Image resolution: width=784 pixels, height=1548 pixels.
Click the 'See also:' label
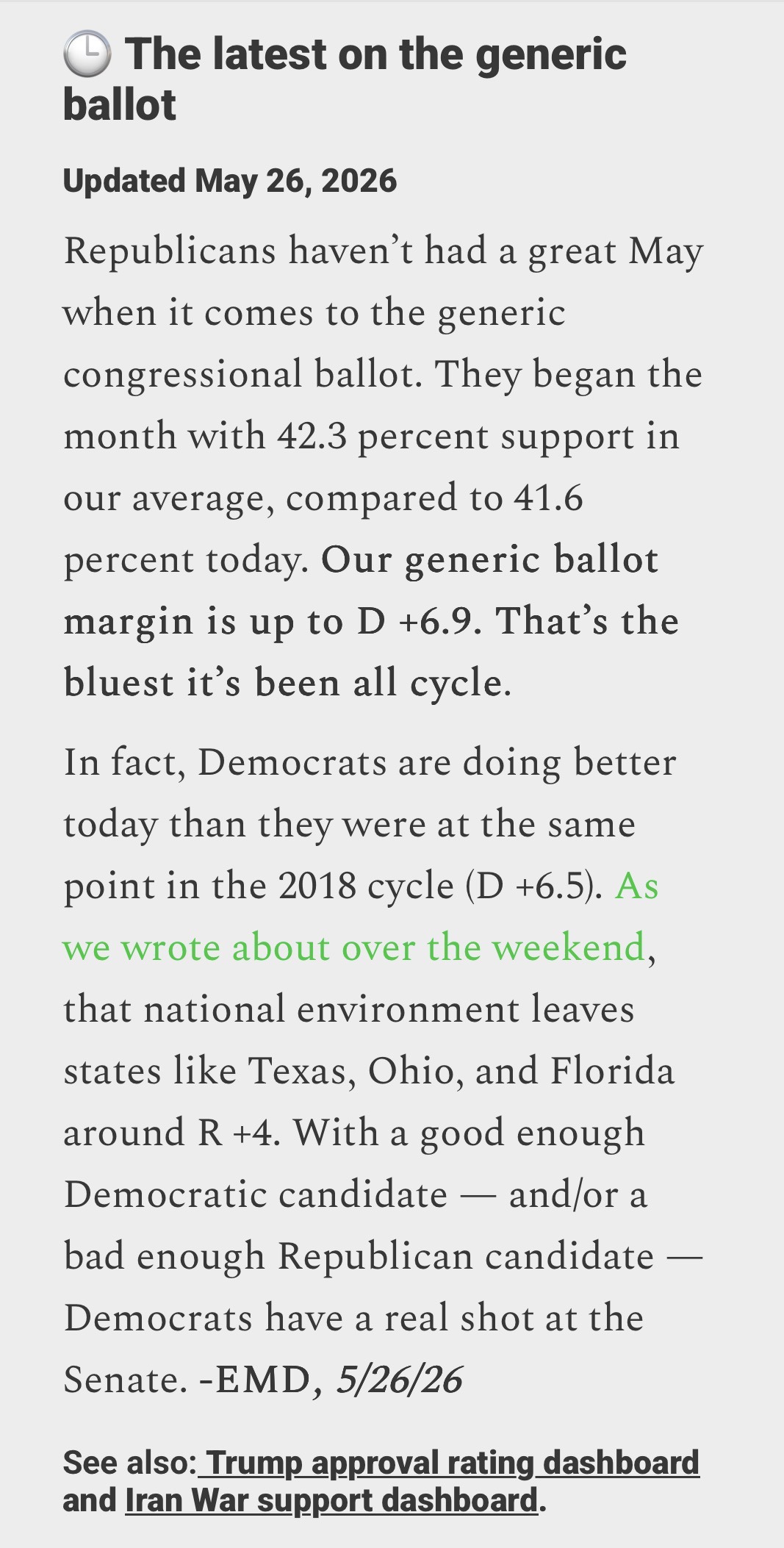129,1463
